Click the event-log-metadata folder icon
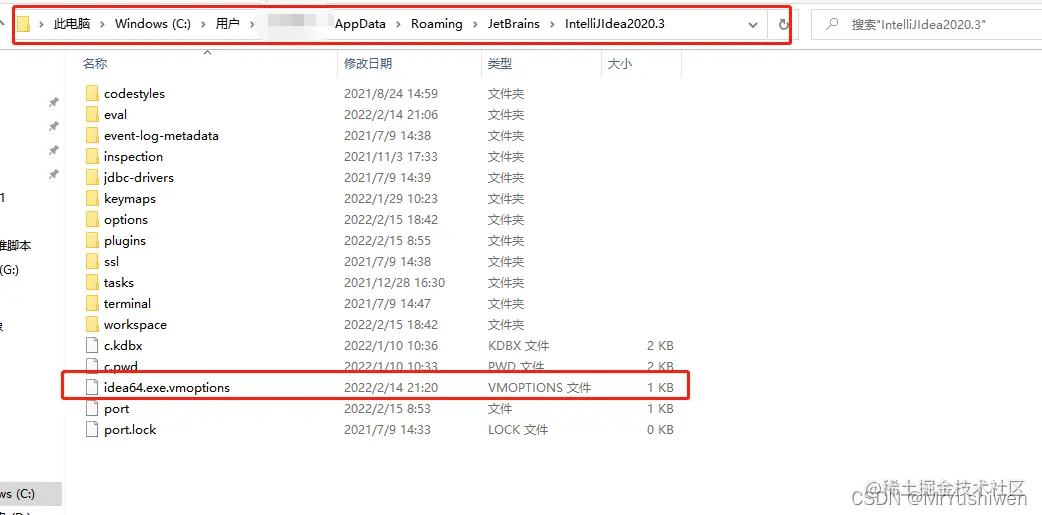The width and height of the screenshot is (1042, 515). click(x=92, y=136)
